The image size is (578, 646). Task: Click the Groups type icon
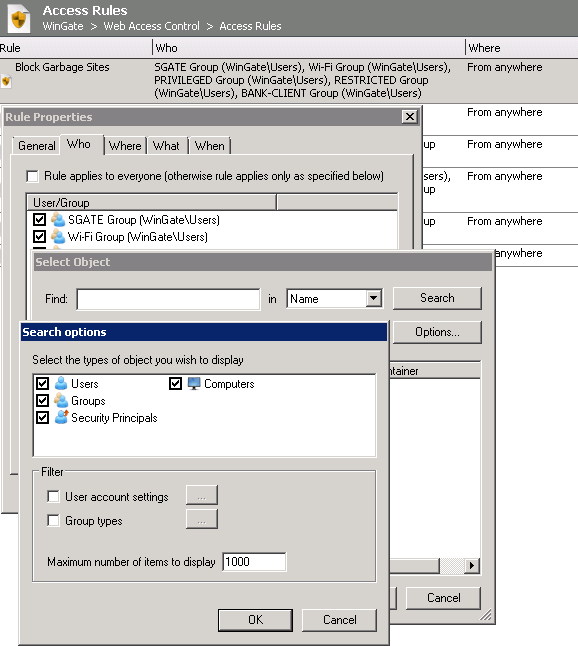coord(61,400)
